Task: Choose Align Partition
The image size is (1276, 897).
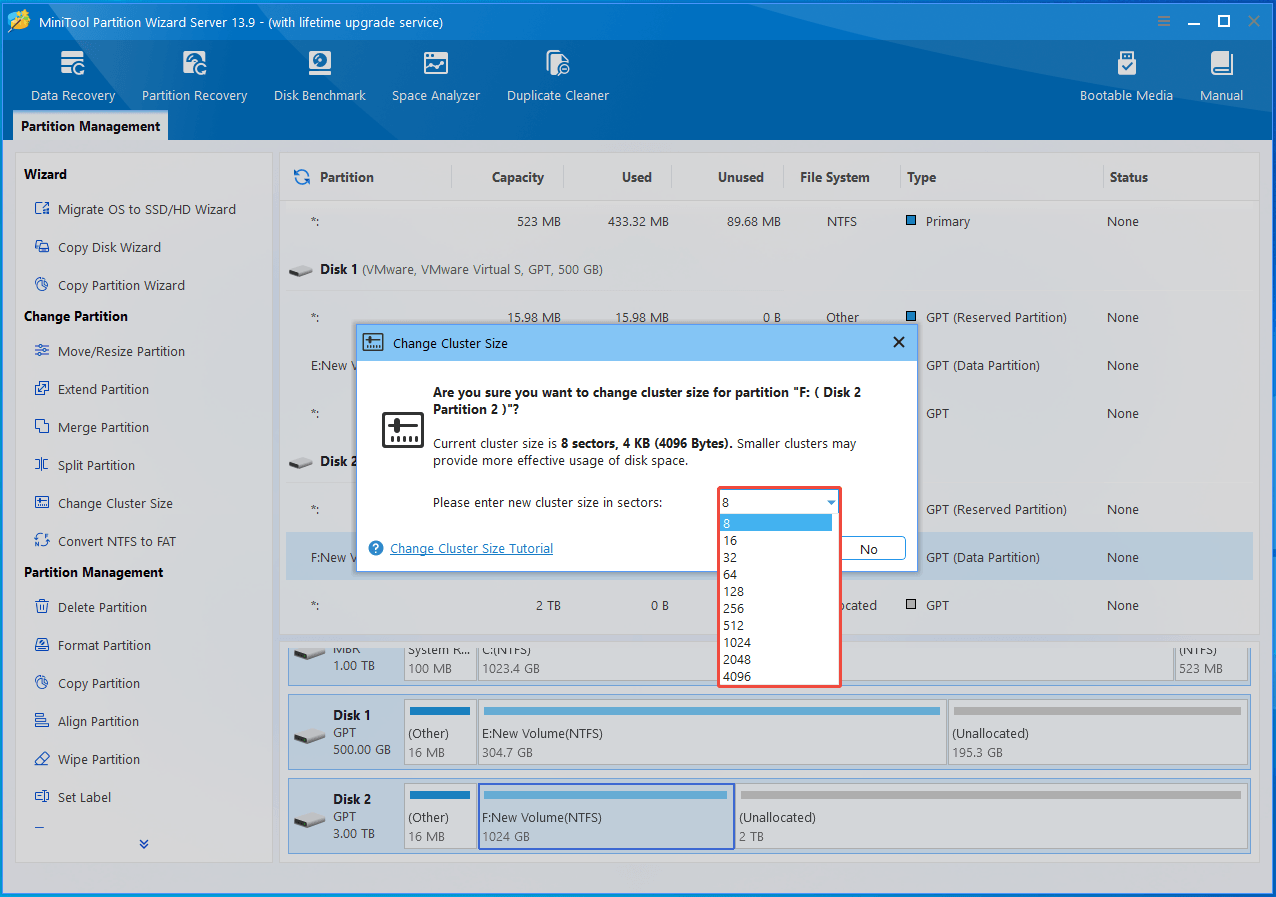Action: click(87, 721)
